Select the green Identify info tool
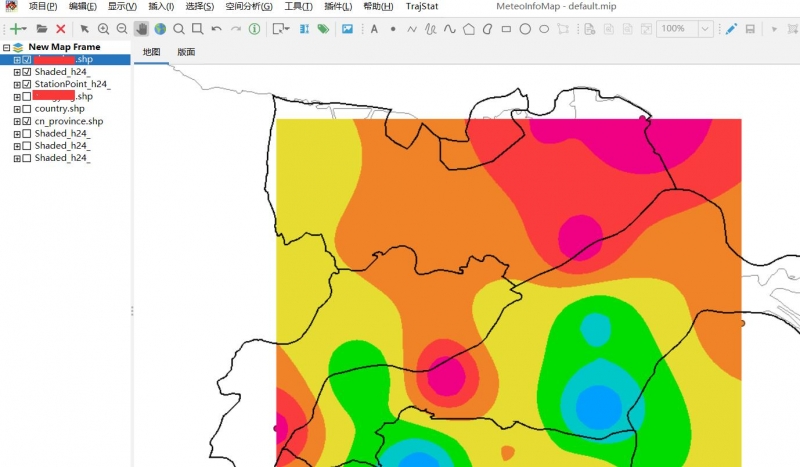Viewport: 800px width, 467px height. point(255,29)
